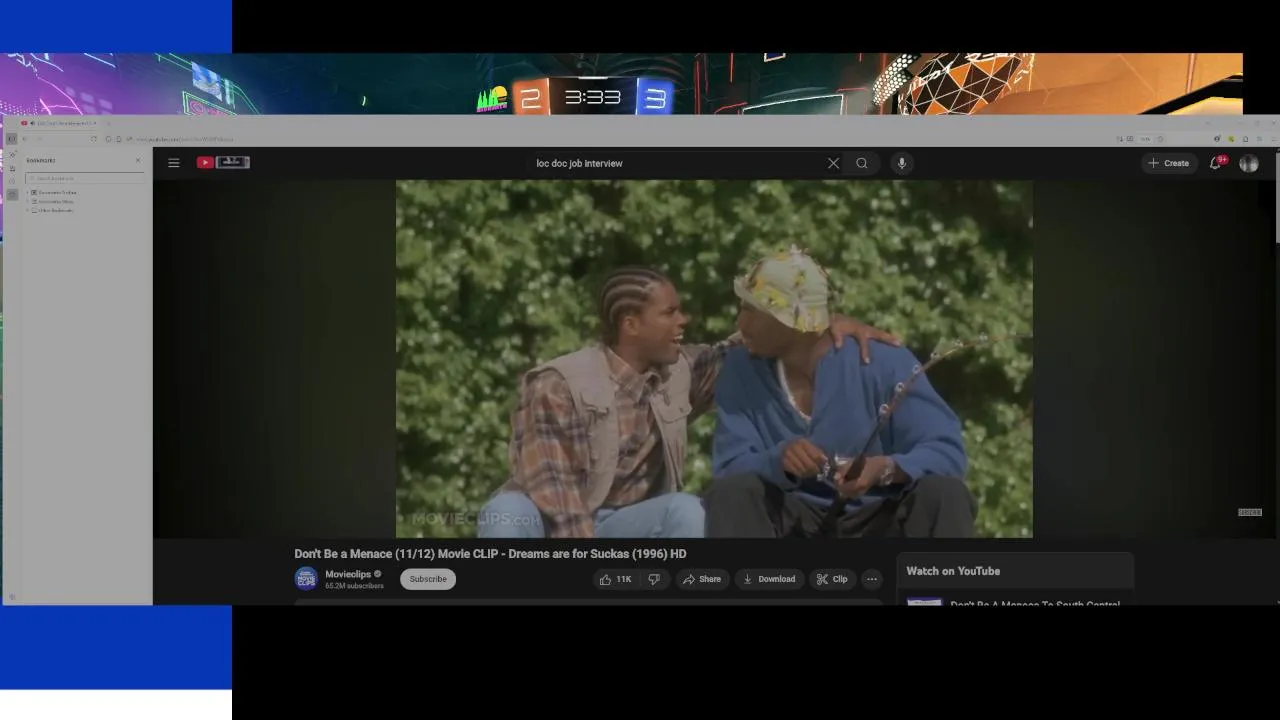Screen dimensions: 1280x720
Task: Pause the video by clicking player
Action: (714, 359)
